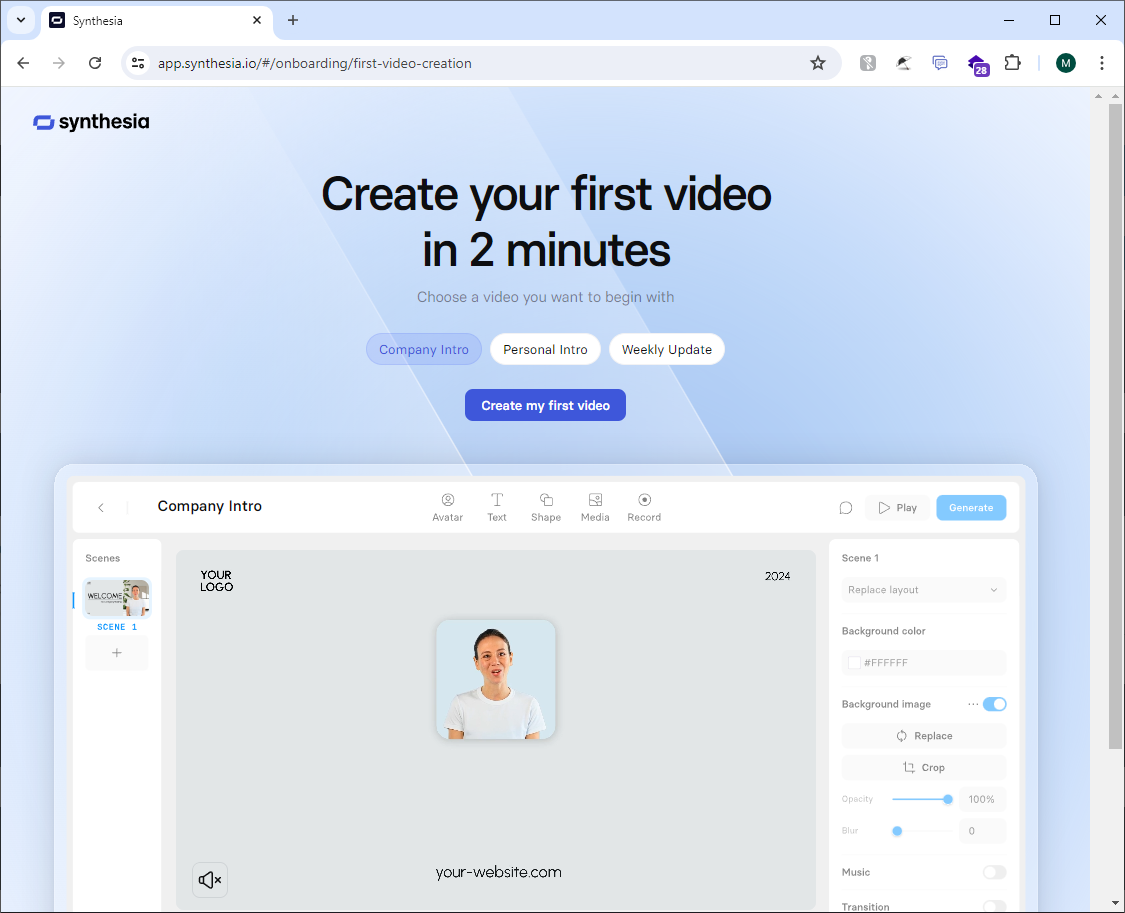The height and width of the screenshot is (913, 1125).
Task: Enable the Music toggle
Action: point(994,872)
